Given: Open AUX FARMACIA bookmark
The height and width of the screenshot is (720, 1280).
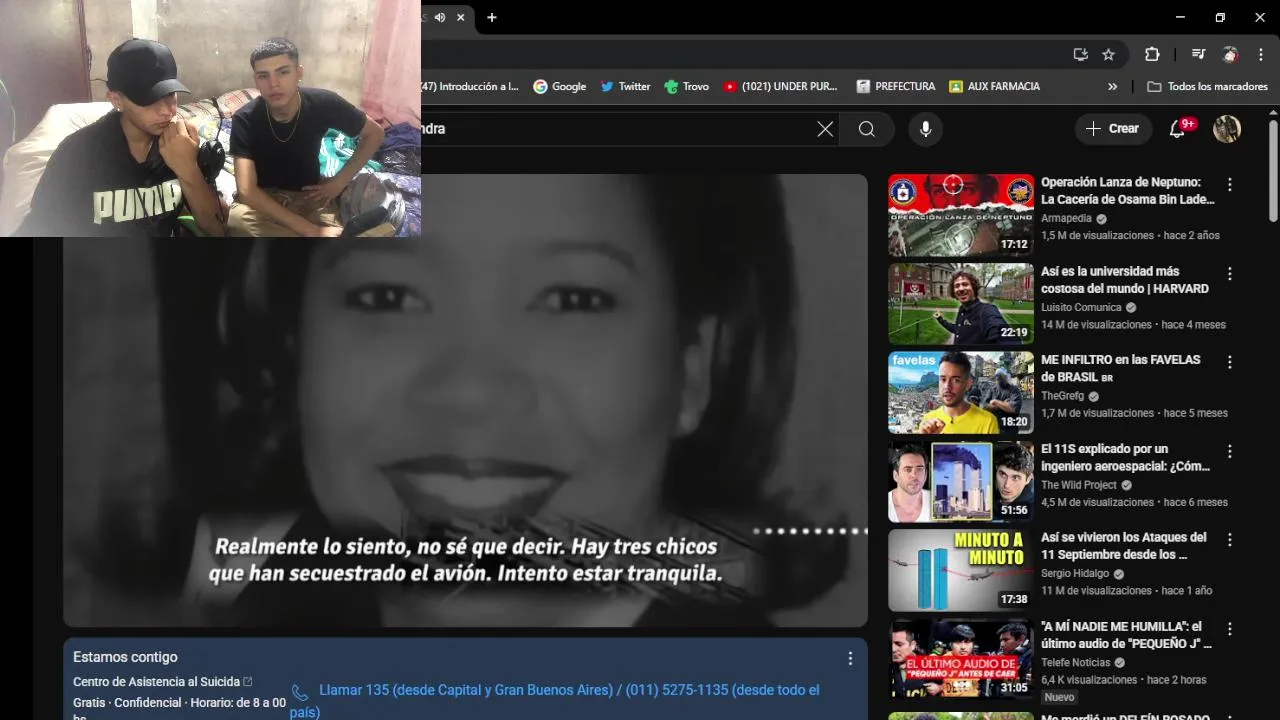Looking at the screenshot, I should click(x=995, y=87).
